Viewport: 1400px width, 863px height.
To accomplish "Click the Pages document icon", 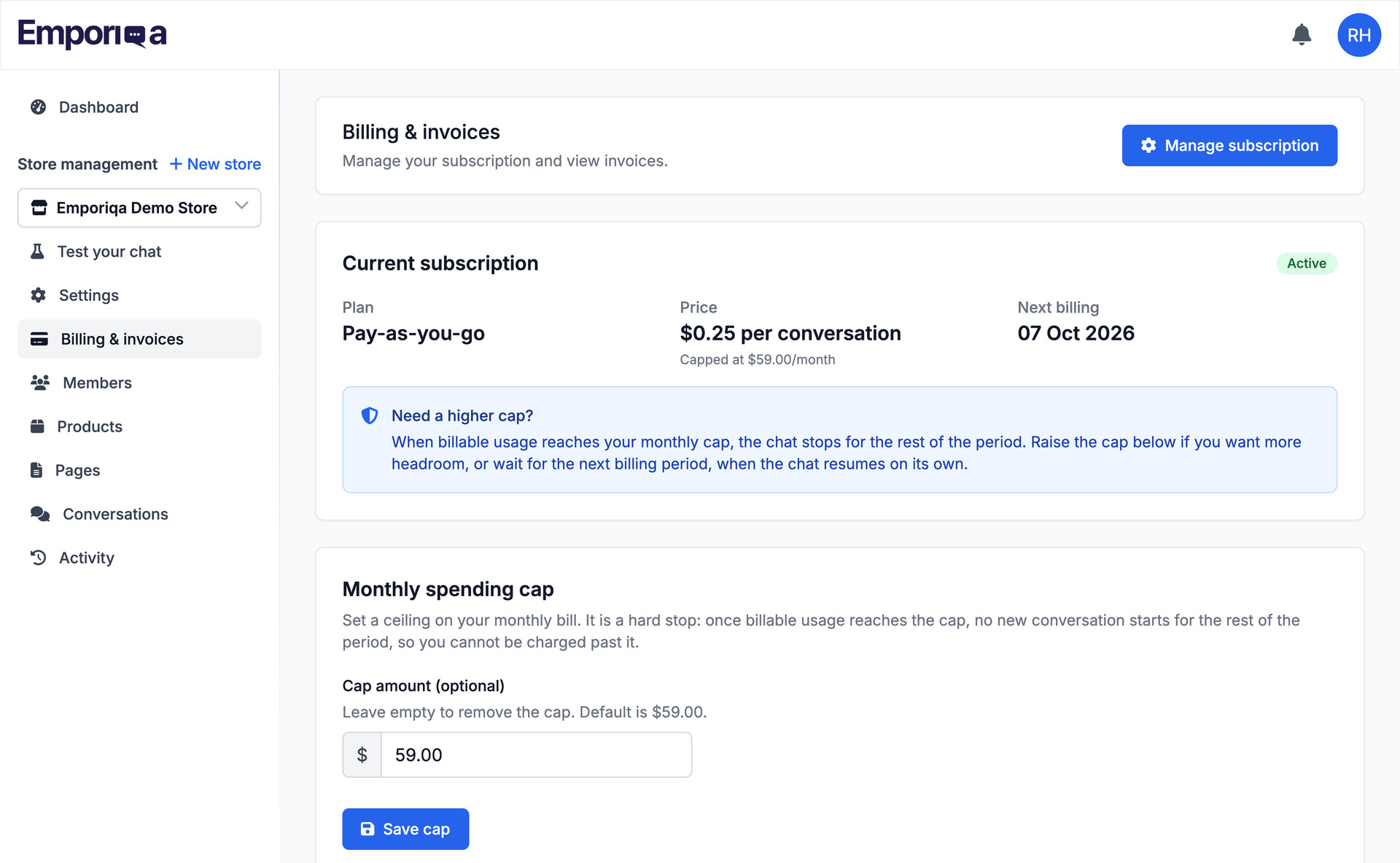I will 36,470.
